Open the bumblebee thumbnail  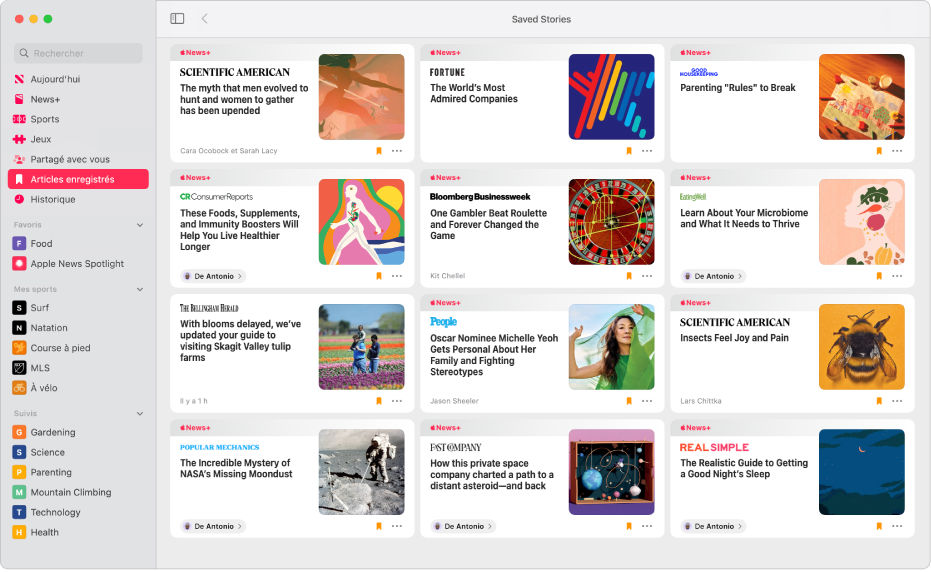click(862, 347)
